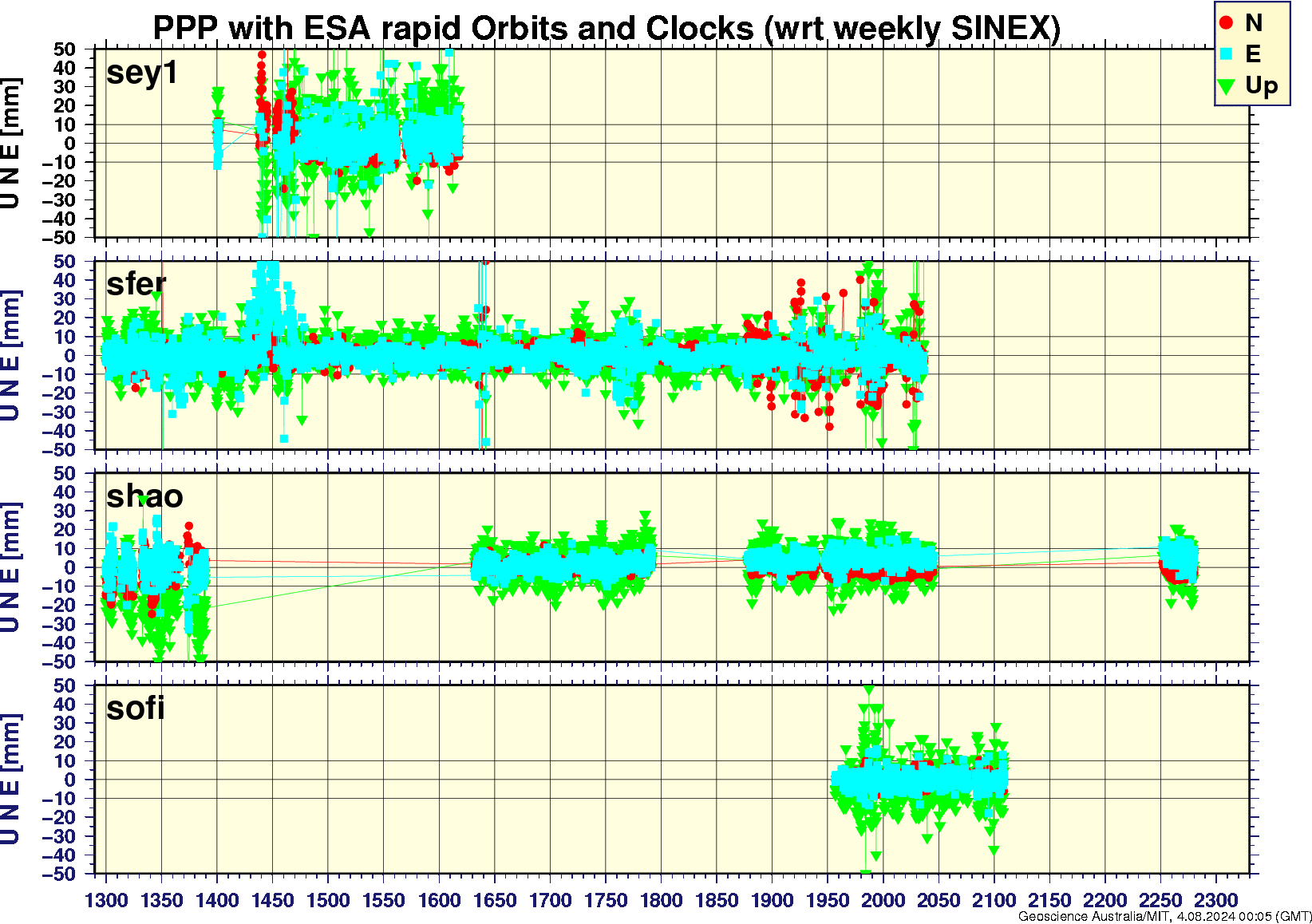Click the 1350 x-axis label
1312x924 pixels.
(x=162, y=900)
